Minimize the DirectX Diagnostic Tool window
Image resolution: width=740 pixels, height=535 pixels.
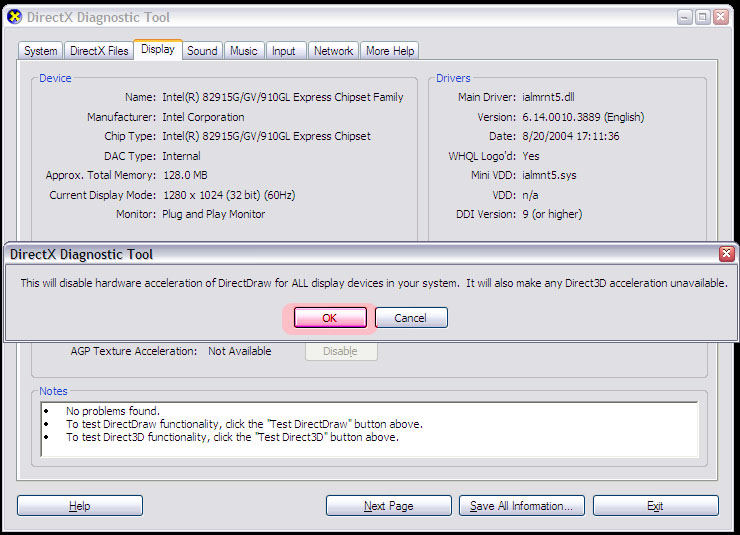pos(683,17)
